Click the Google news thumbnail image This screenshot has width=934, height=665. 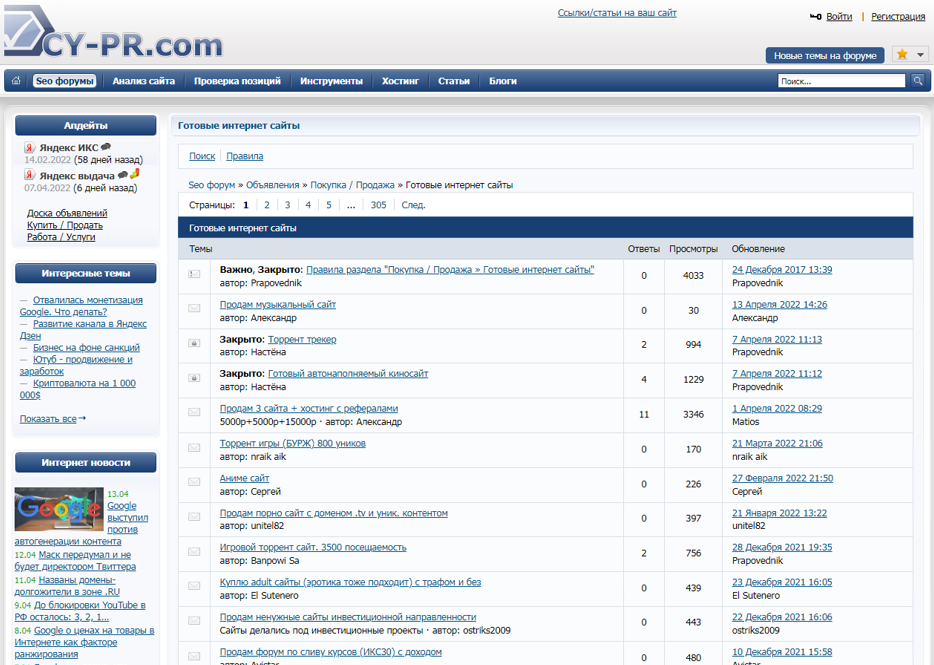point(59,509)
